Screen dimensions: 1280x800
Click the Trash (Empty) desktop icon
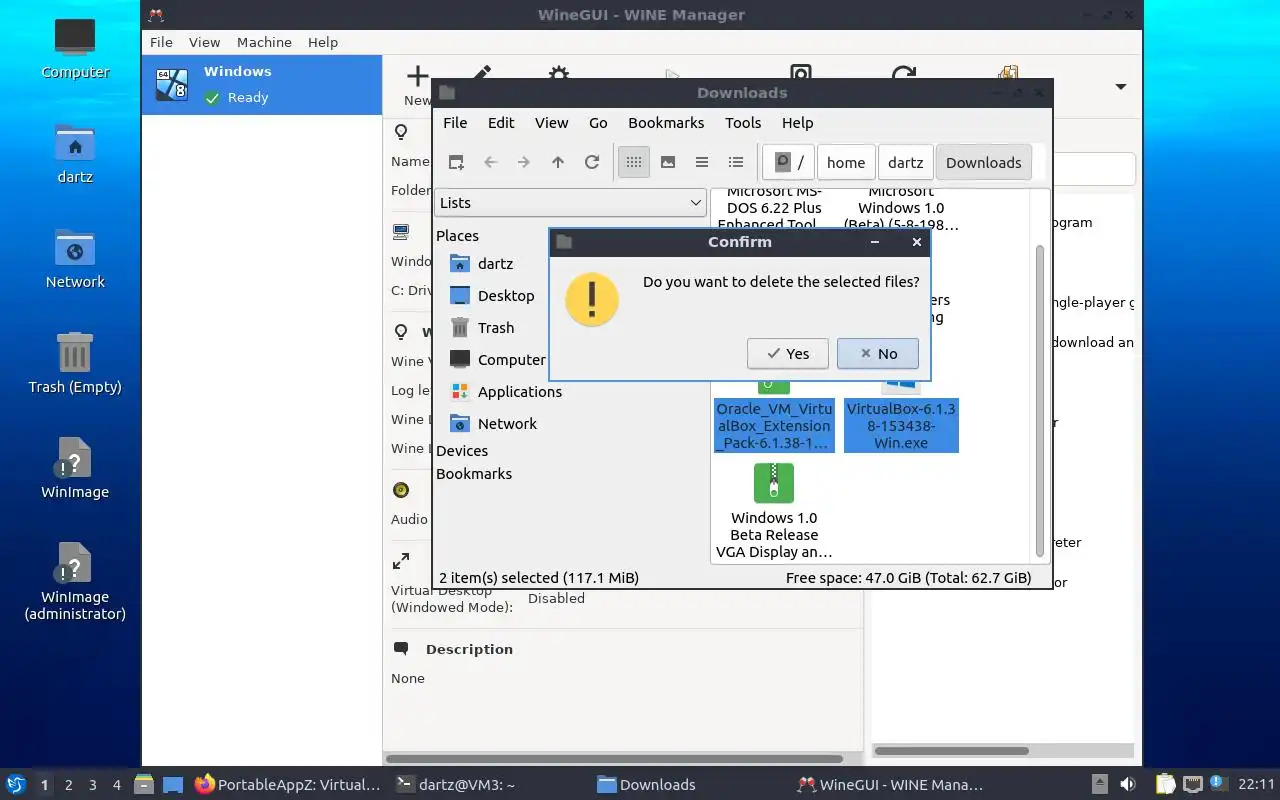click(75, 364)
